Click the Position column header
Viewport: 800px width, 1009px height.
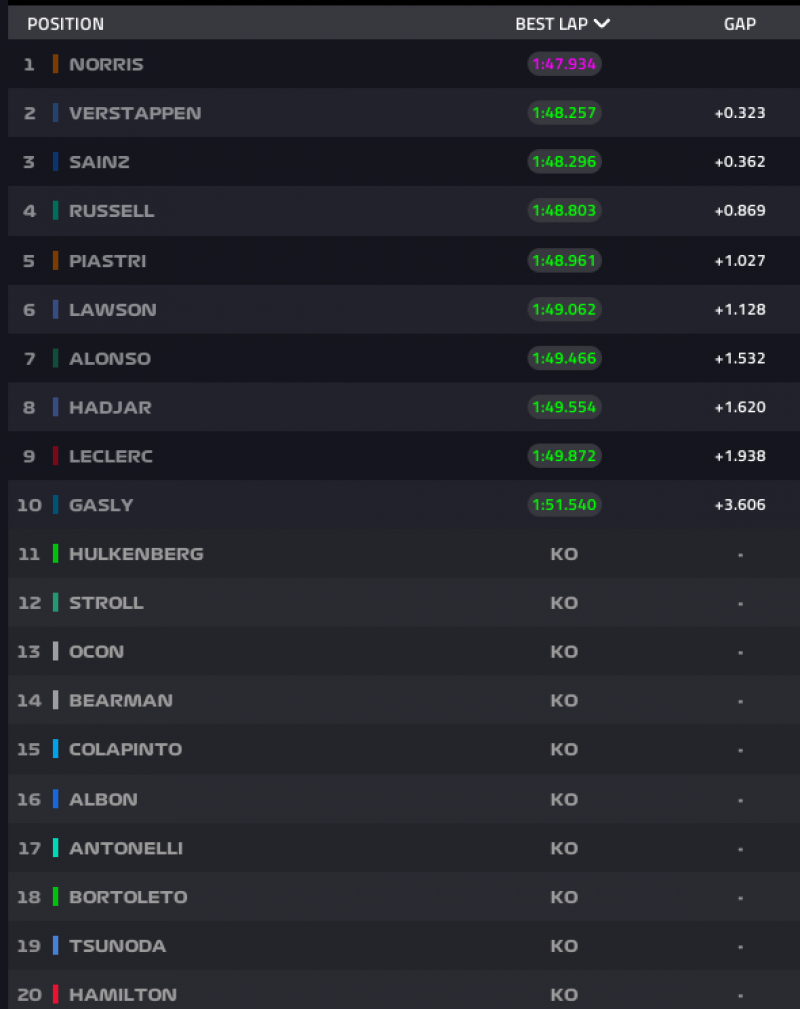tap(65, 24)
